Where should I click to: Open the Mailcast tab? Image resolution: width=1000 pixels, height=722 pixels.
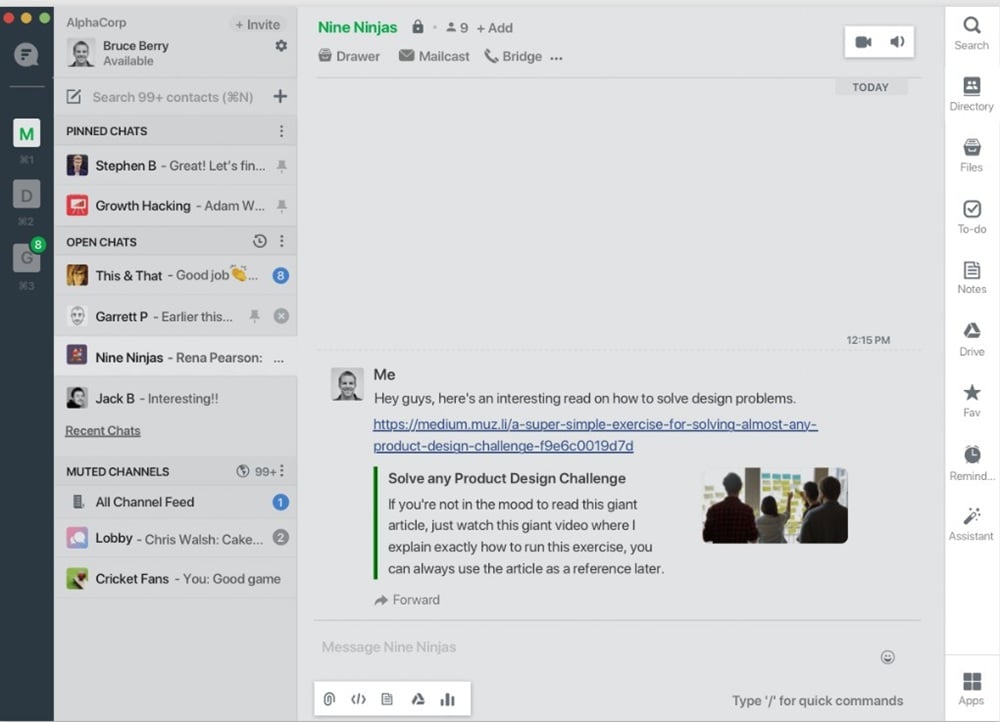coord(434,56)
